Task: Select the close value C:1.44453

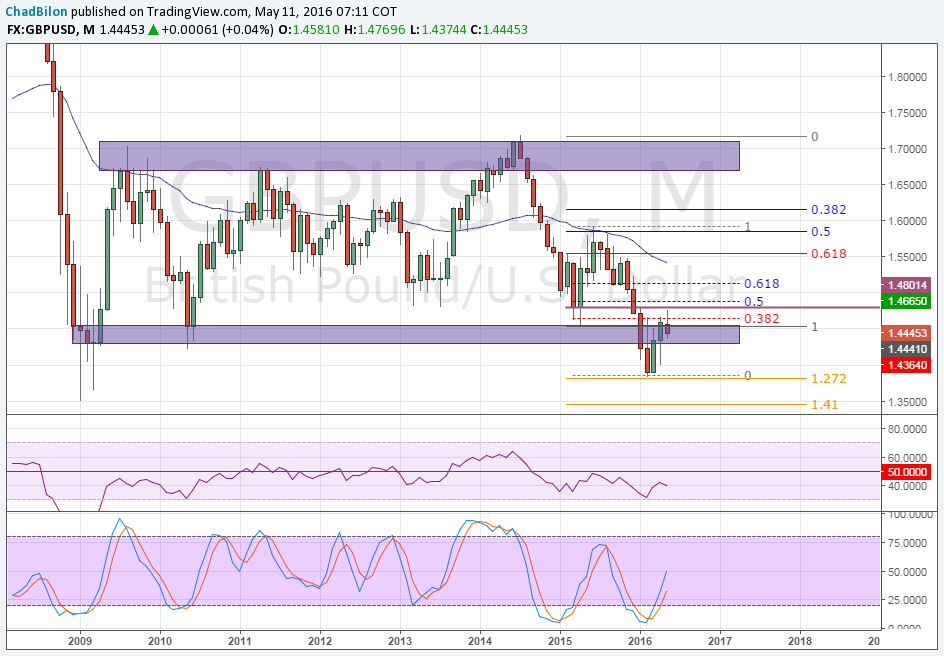Action: click(498, 29)
